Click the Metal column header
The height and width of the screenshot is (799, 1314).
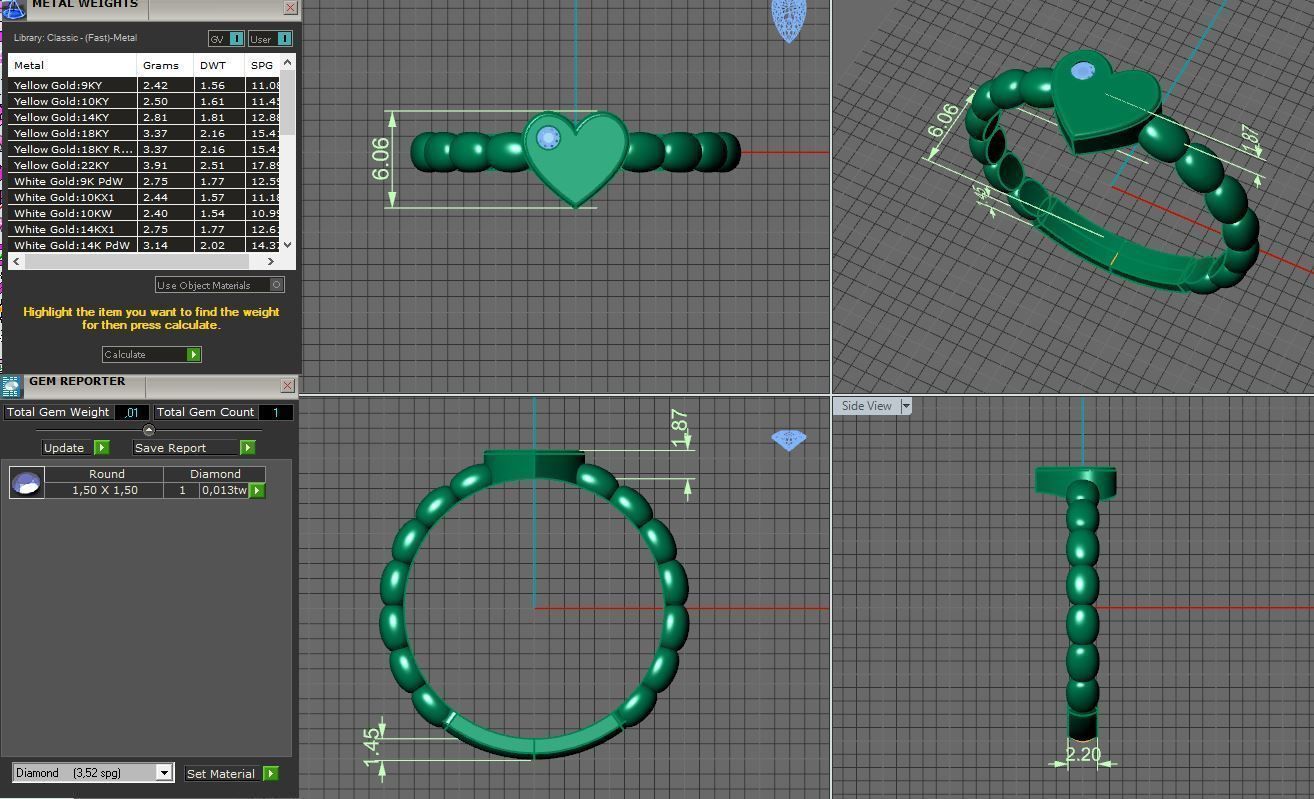(x=72, y=65)
